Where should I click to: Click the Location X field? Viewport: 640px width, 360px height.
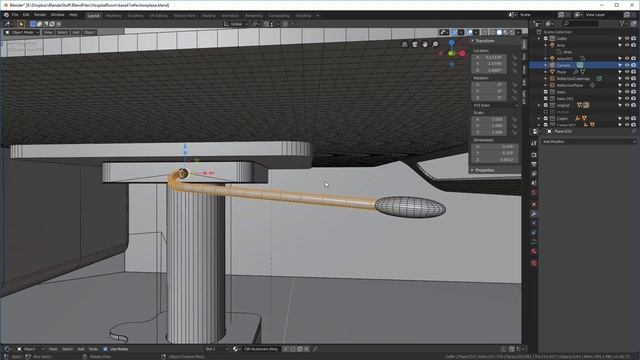pyautogui.click(x=489, y=58)
